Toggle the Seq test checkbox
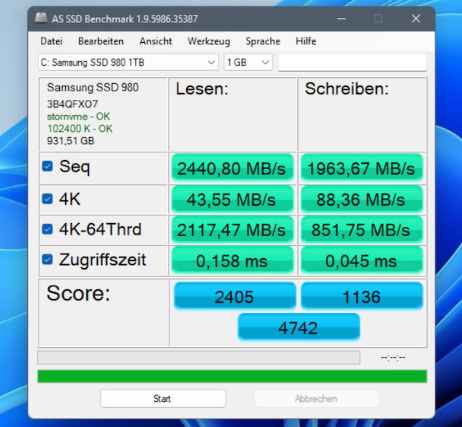 coord(47,166)
